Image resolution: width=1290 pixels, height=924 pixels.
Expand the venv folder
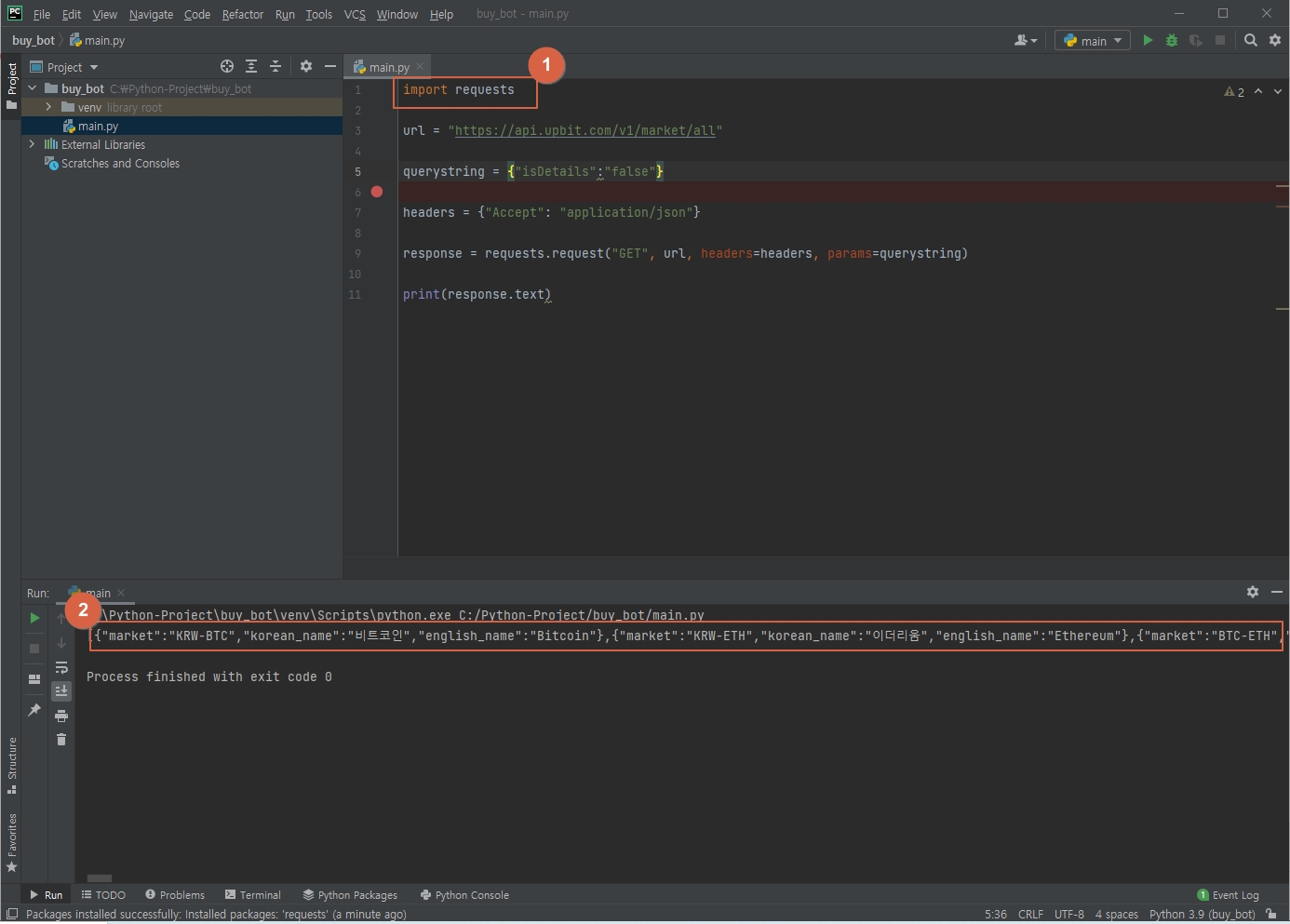tap(48, 107)
